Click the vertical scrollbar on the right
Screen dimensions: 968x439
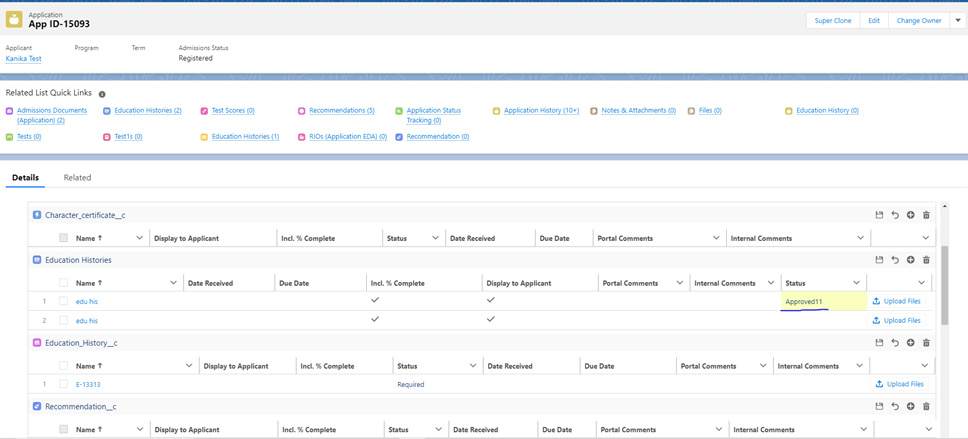coord(946,290)
